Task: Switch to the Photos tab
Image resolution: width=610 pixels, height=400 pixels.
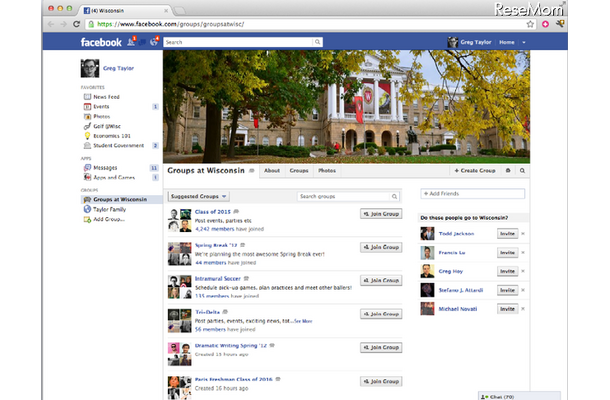Action: (327, 170)
